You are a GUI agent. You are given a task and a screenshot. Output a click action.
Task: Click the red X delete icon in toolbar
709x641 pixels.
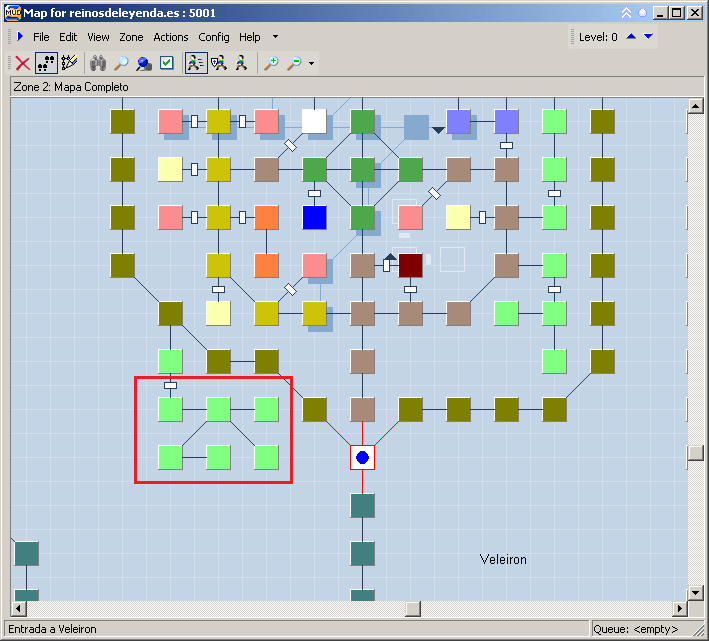tap(22, 63)
